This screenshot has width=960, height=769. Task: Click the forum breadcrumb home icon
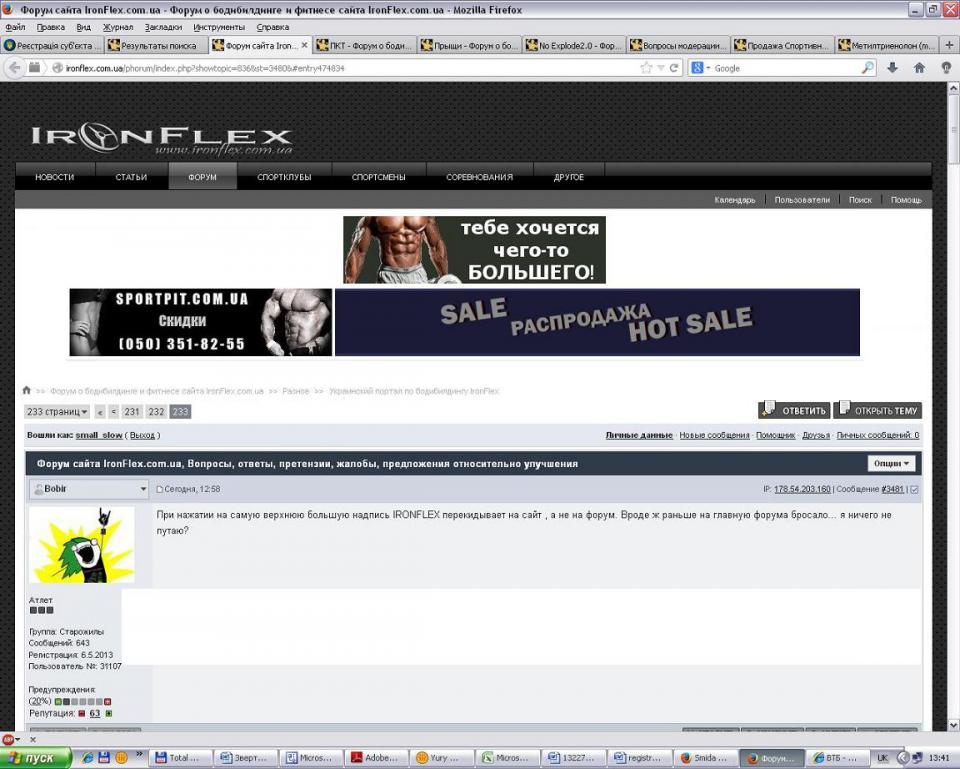click(27, 391)
